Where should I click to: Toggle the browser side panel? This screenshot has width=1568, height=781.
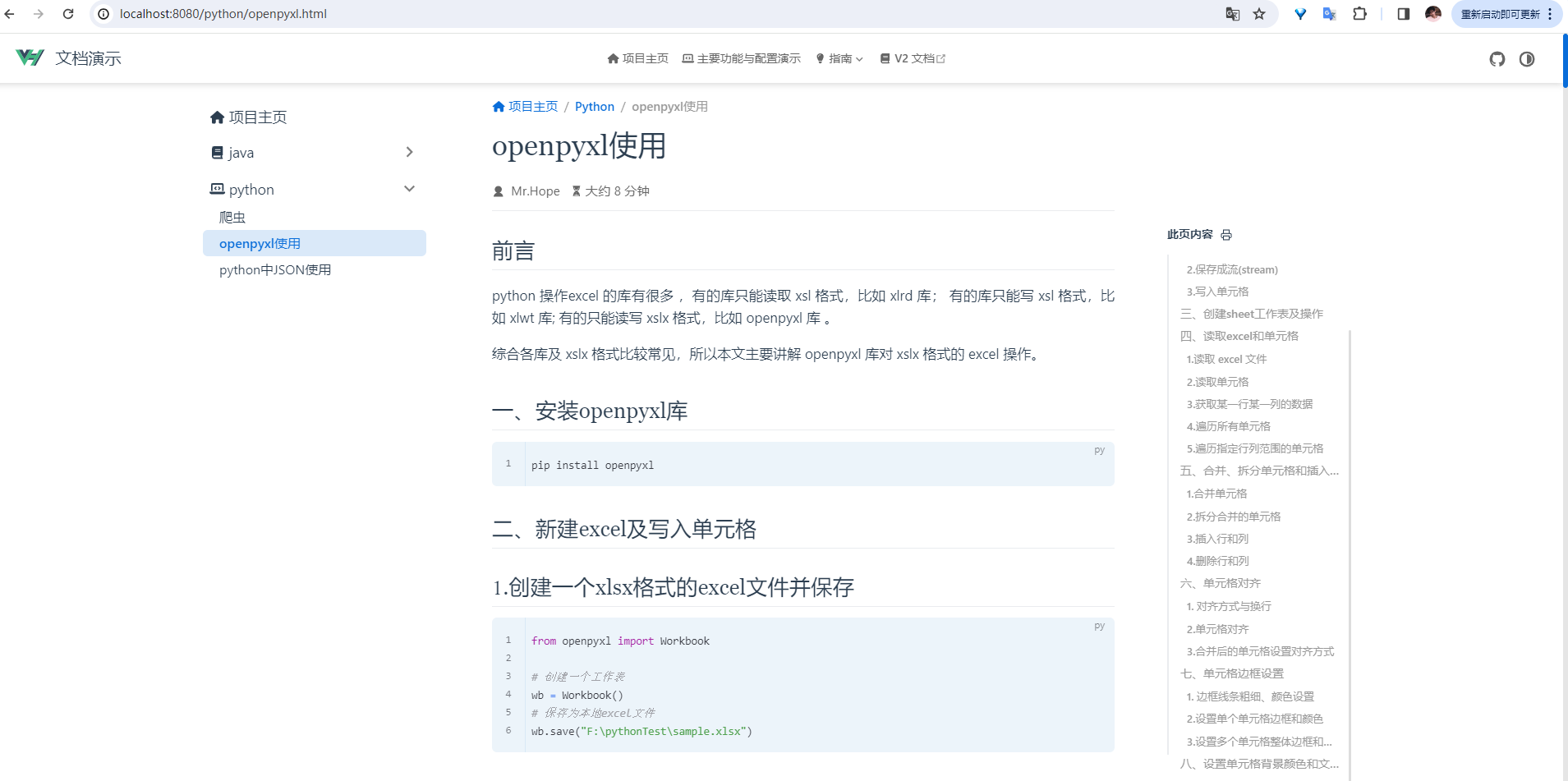tap(1403, 14)
